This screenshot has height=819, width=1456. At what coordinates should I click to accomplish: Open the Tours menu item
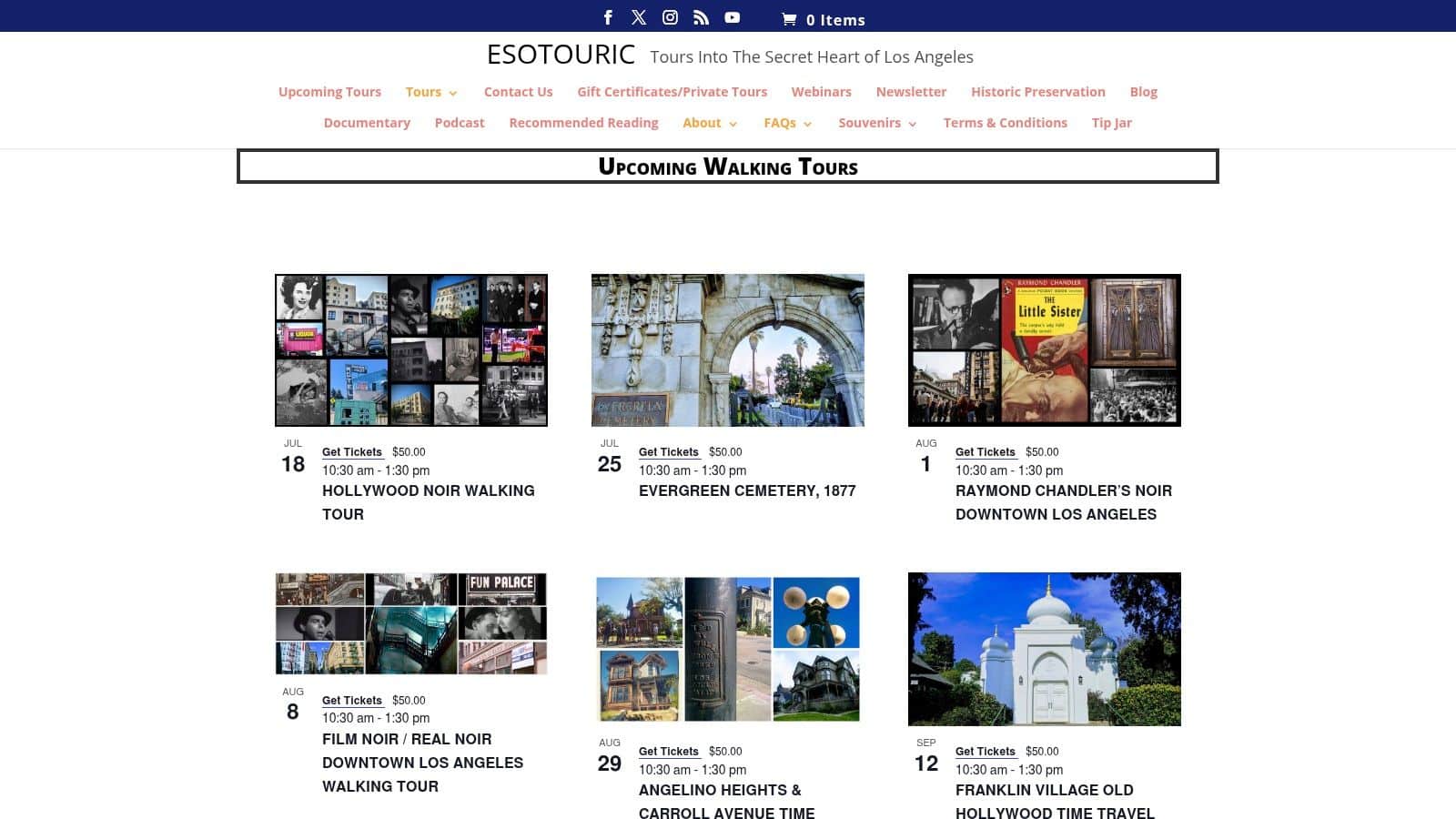pyautogui.click(x=423, y=92)
